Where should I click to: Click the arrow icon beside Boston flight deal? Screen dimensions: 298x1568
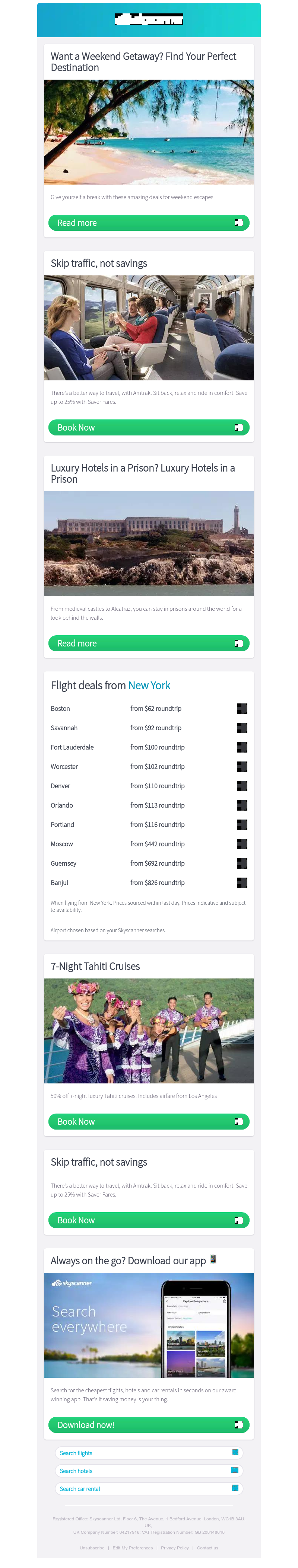(241, 708)
